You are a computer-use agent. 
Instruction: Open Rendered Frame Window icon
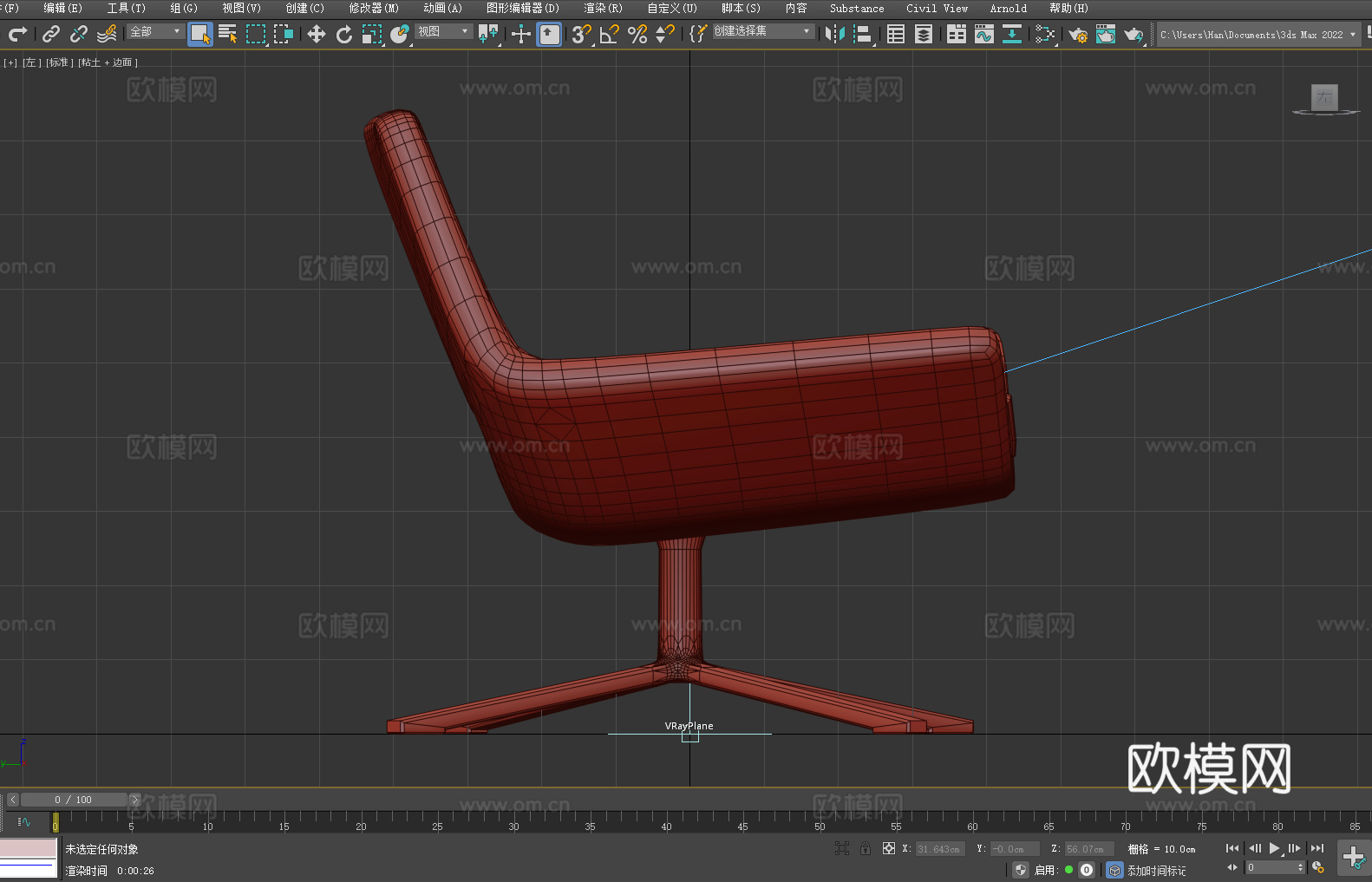[x=1106, y=34]
